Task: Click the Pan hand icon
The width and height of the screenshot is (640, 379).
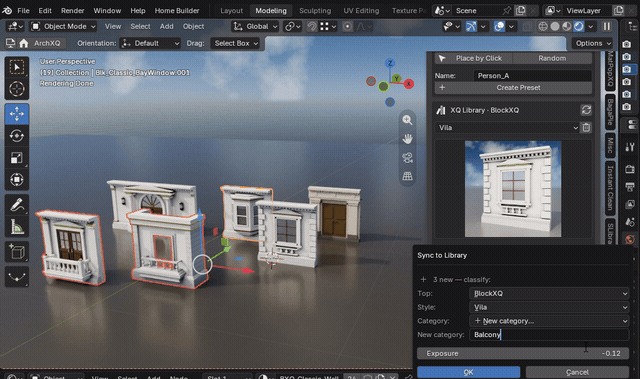Action: pyautogui.click(x=407, y=139)
